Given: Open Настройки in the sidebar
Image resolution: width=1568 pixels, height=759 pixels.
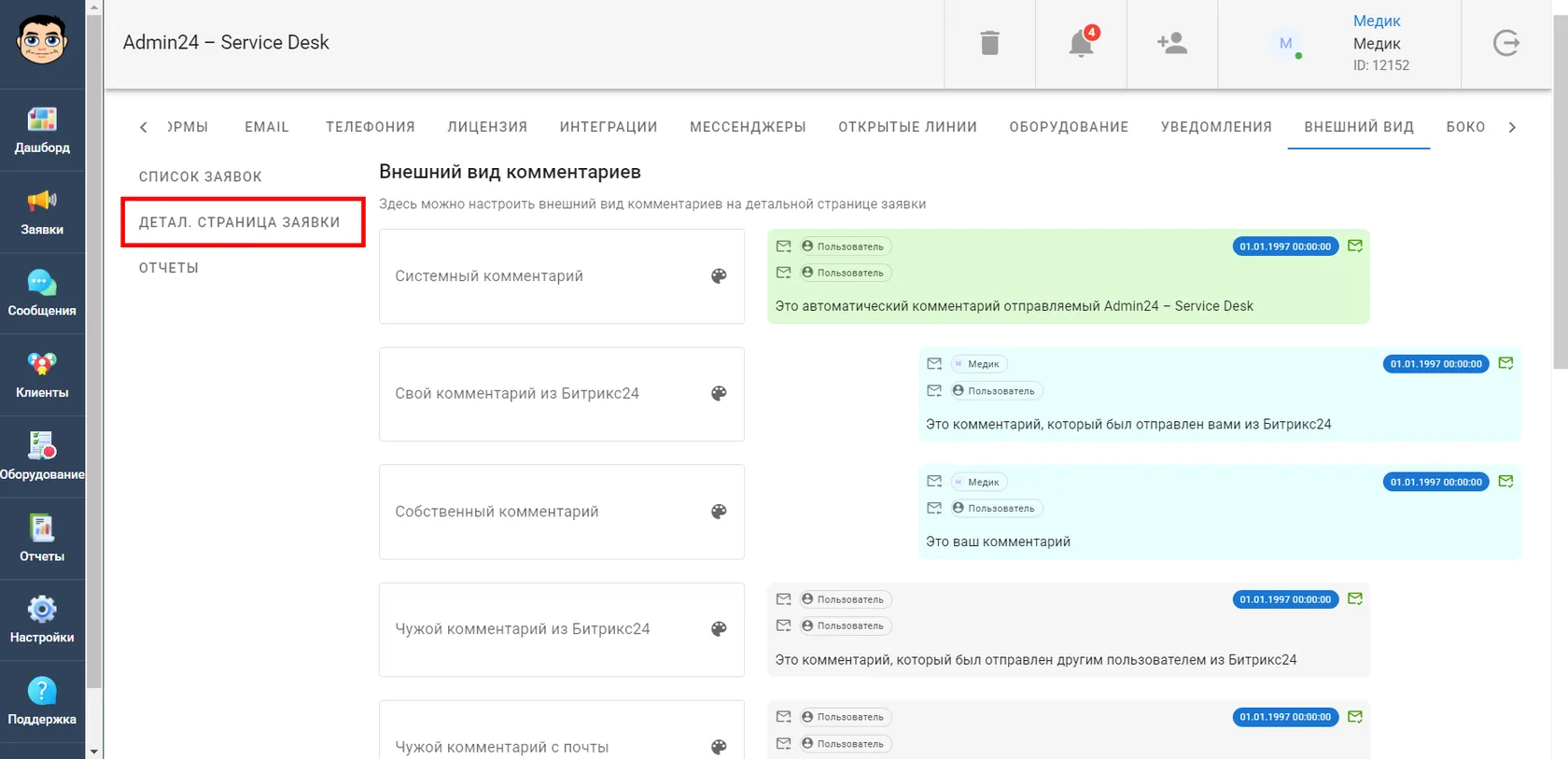Looking at the screenshot, I should (42, 620).
